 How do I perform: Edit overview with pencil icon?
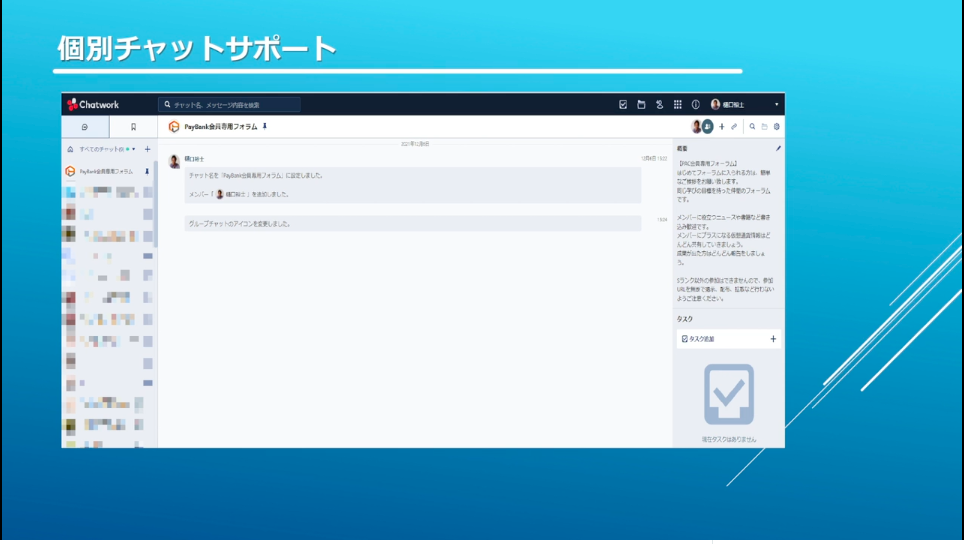click(778, 148)
